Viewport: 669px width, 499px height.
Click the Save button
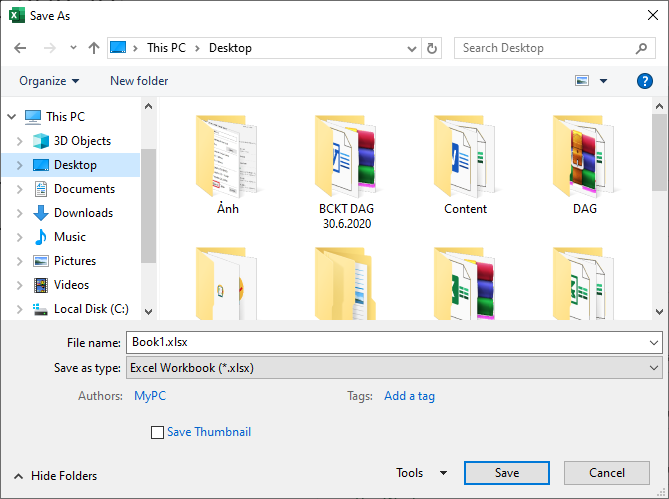[507, 473]
